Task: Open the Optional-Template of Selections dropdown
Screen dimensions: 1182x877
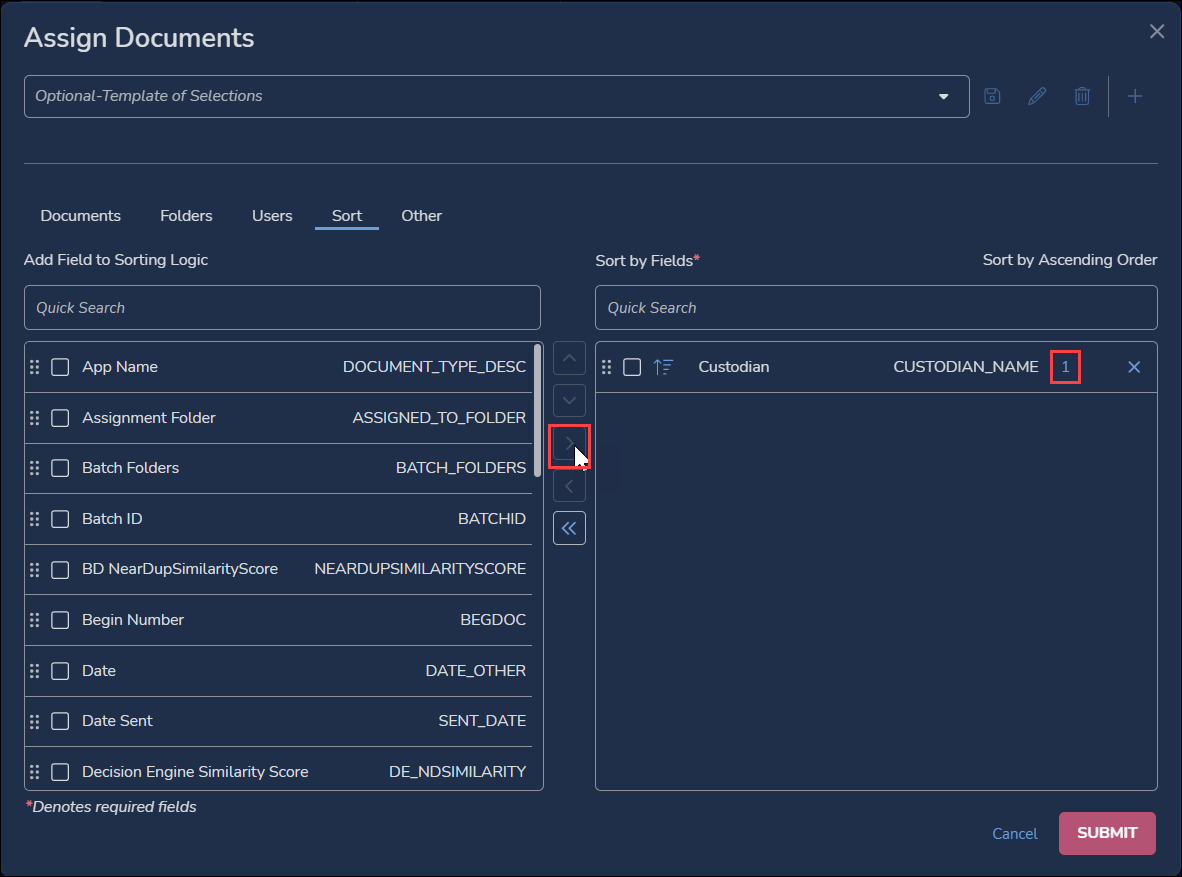Action: [942, 96]
